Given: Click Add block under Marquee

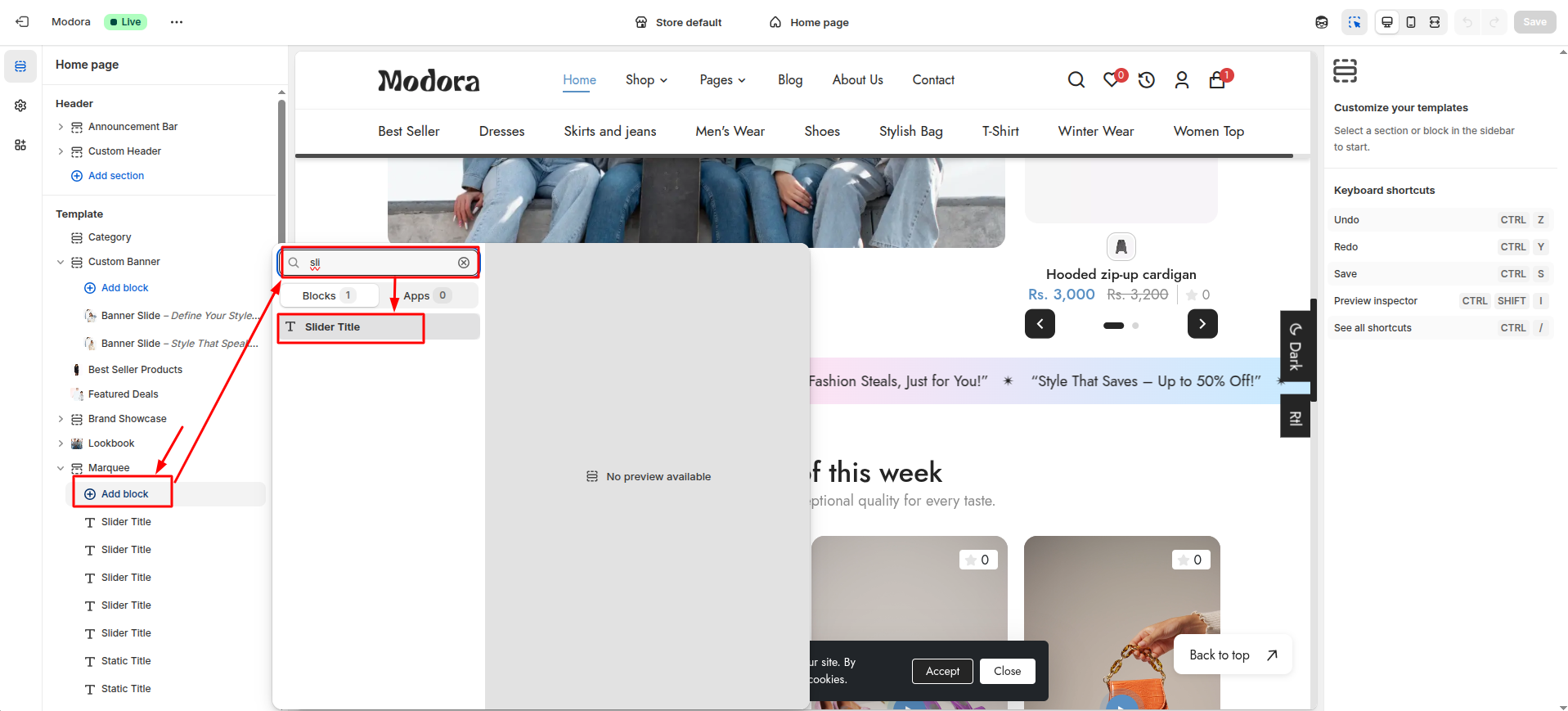Looking at the screenshot, I should [117, 494].
